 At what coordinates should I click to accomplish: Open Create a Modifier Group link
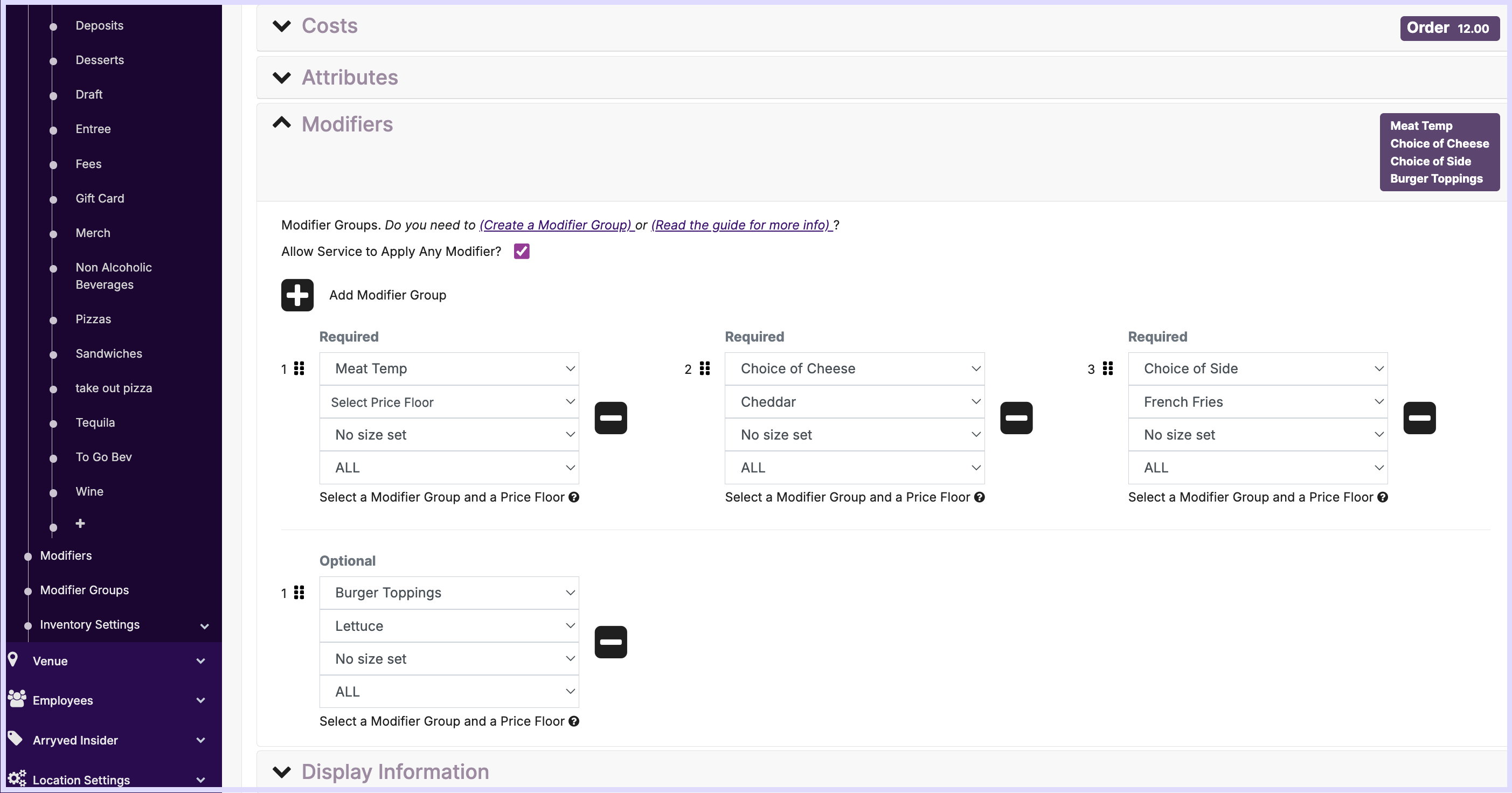(x=555, y=225)
